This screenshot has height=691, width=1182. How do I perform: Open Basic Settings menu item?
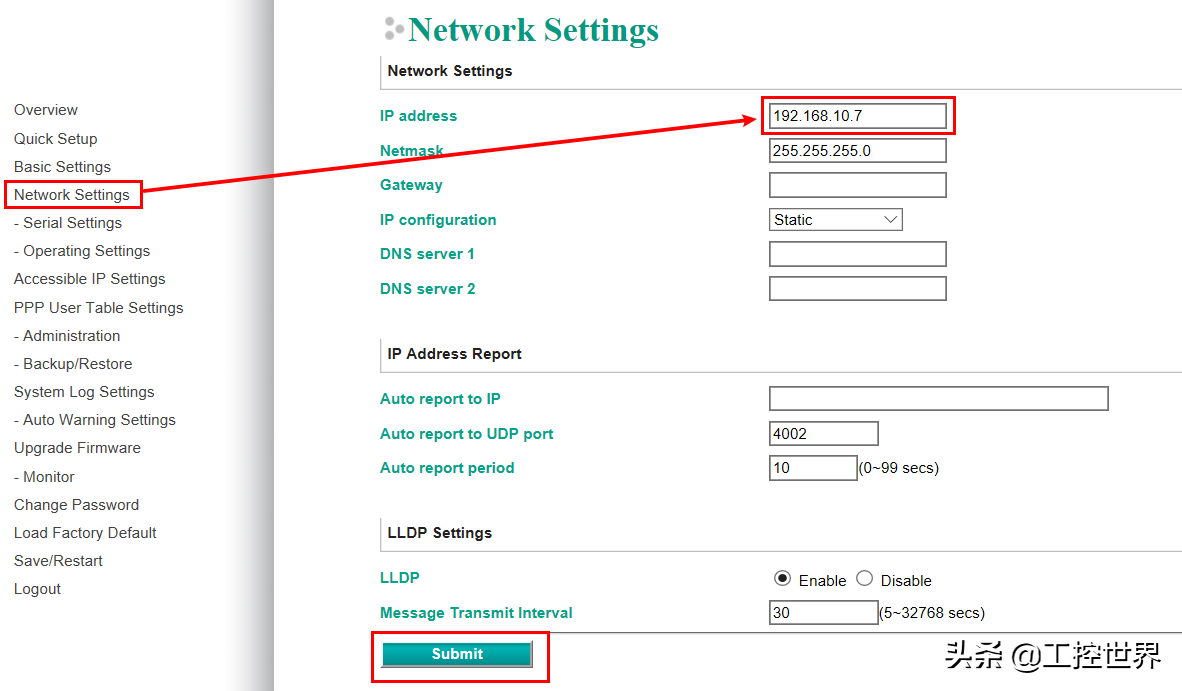(62, 167)
